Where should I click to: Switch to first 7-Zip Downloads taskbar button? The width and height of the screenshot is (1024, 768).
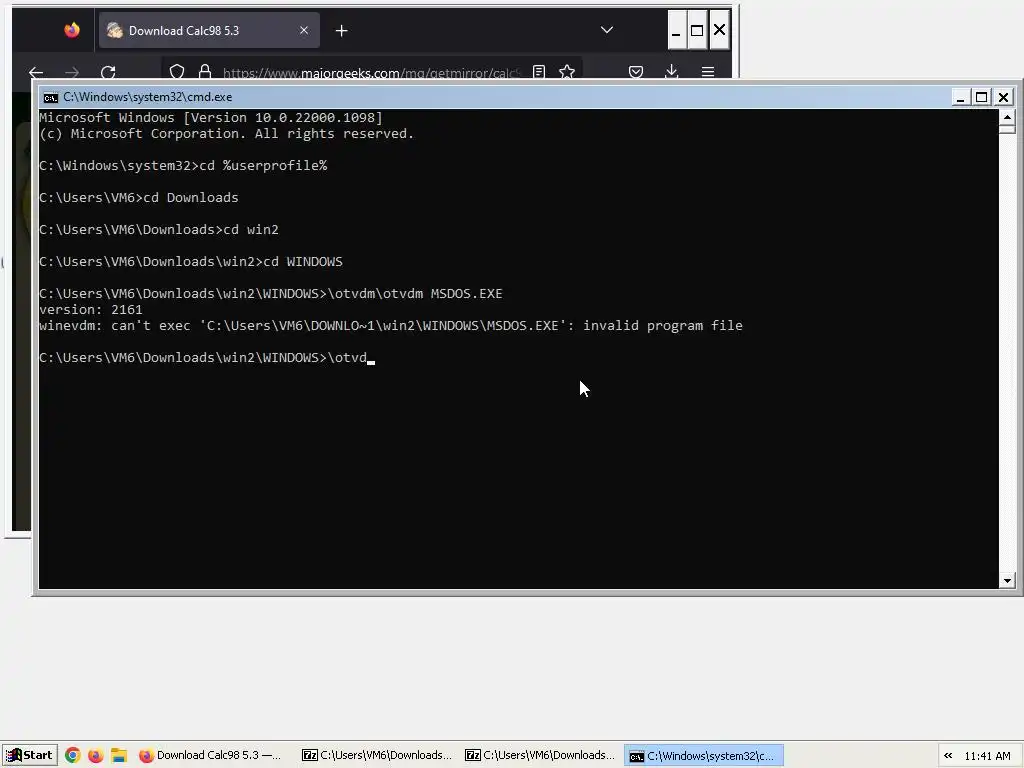[x=377, y=756]
